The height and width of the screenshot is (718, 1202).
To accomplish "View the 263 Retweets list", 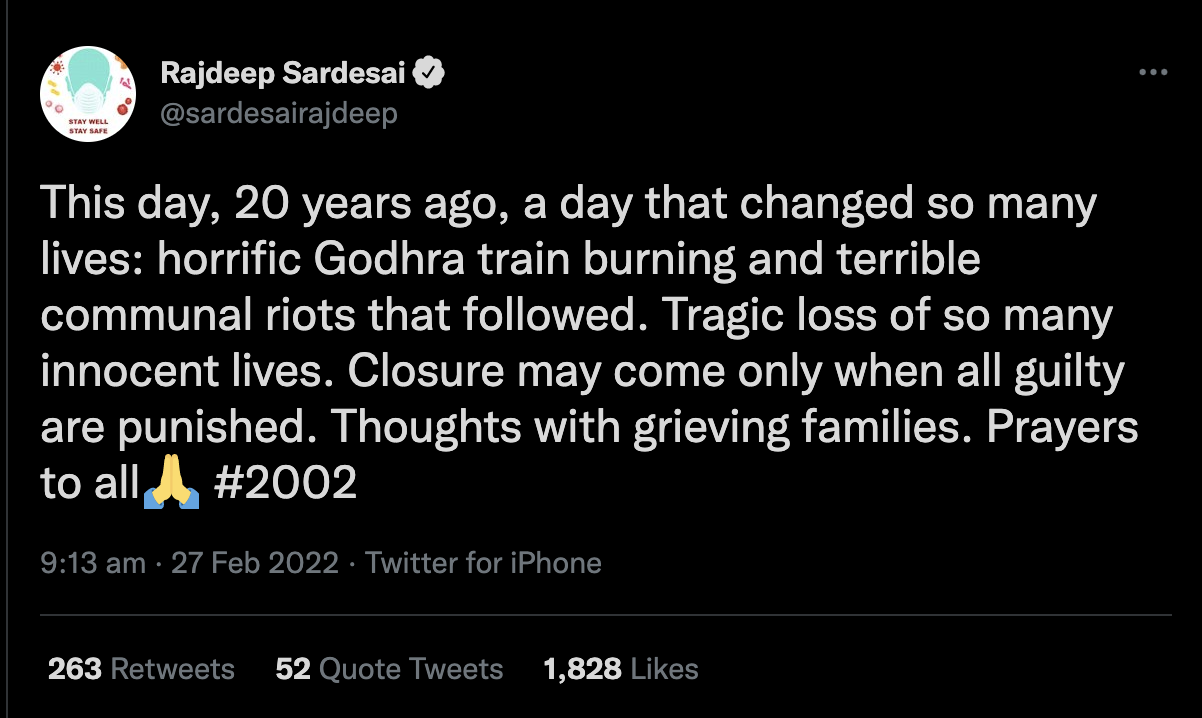I will tap(141, 669).
